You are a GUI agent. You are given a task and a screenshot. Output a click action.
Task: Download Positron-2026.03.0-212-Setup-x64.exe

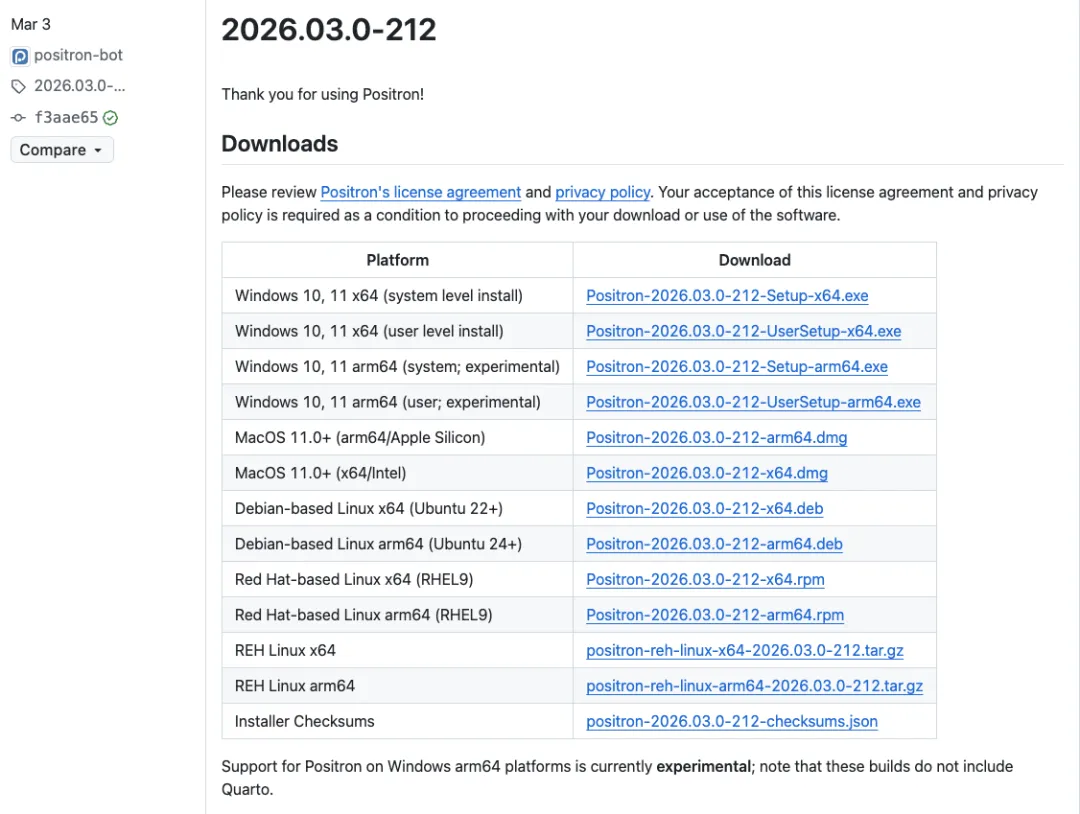tap(727, 296)
